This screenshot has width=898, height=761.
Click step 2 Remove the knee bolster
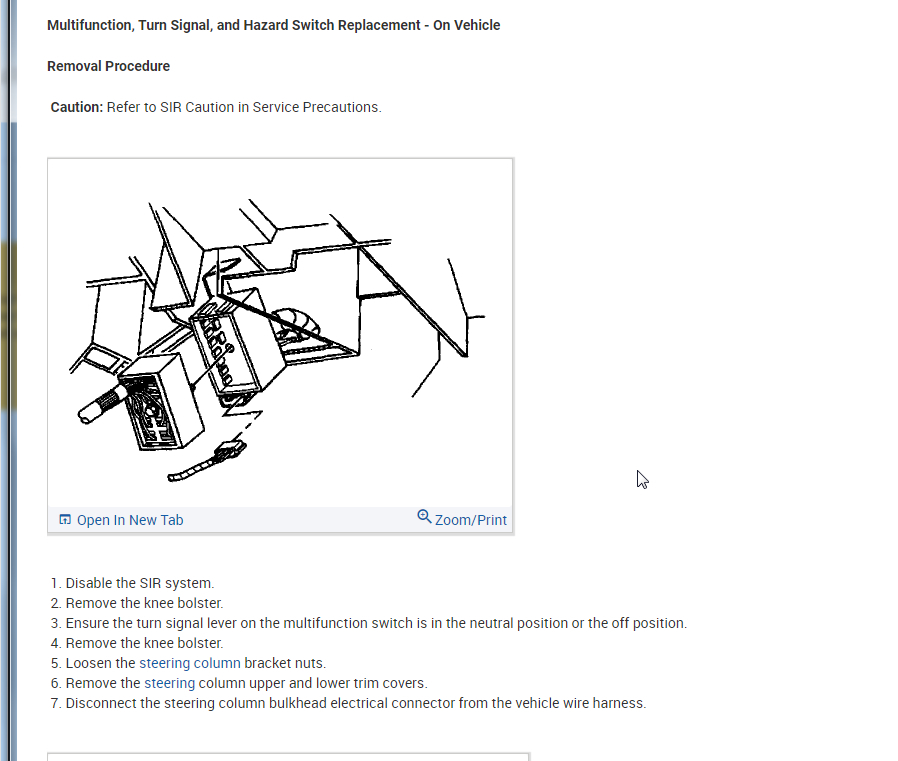[x=137, y=603]
